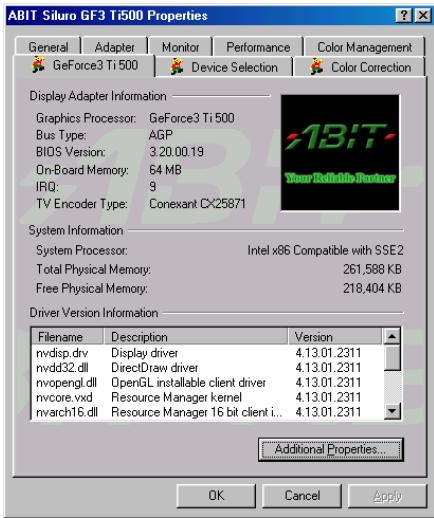Open the Color Management tab
434x518 pixels.
(364, 47)
